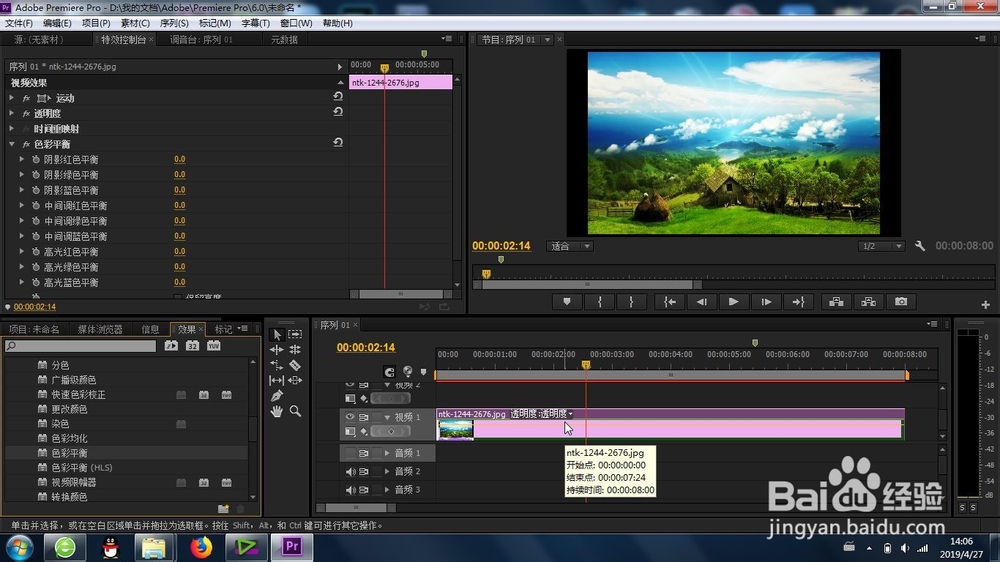
Task: Mute 音频 3 track speaker
Action: [350, 490]
